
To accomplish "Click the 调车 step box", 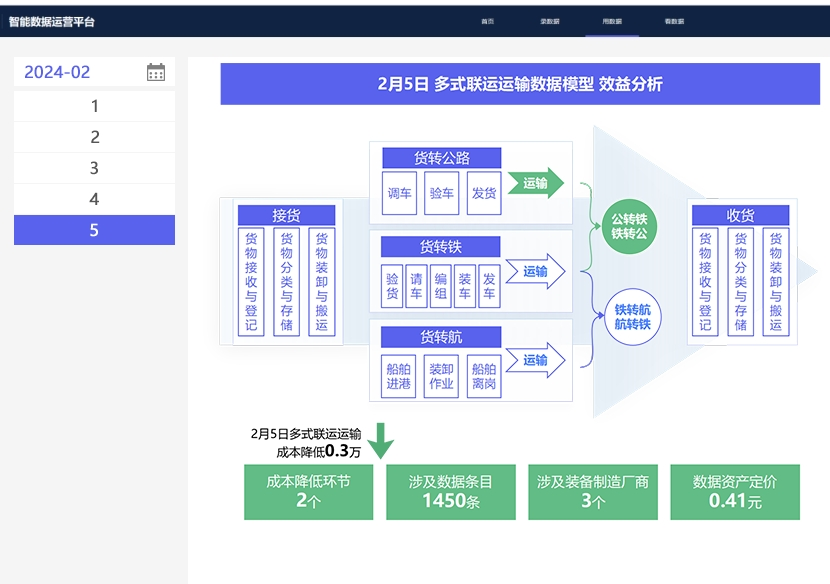I will [400, 193].
